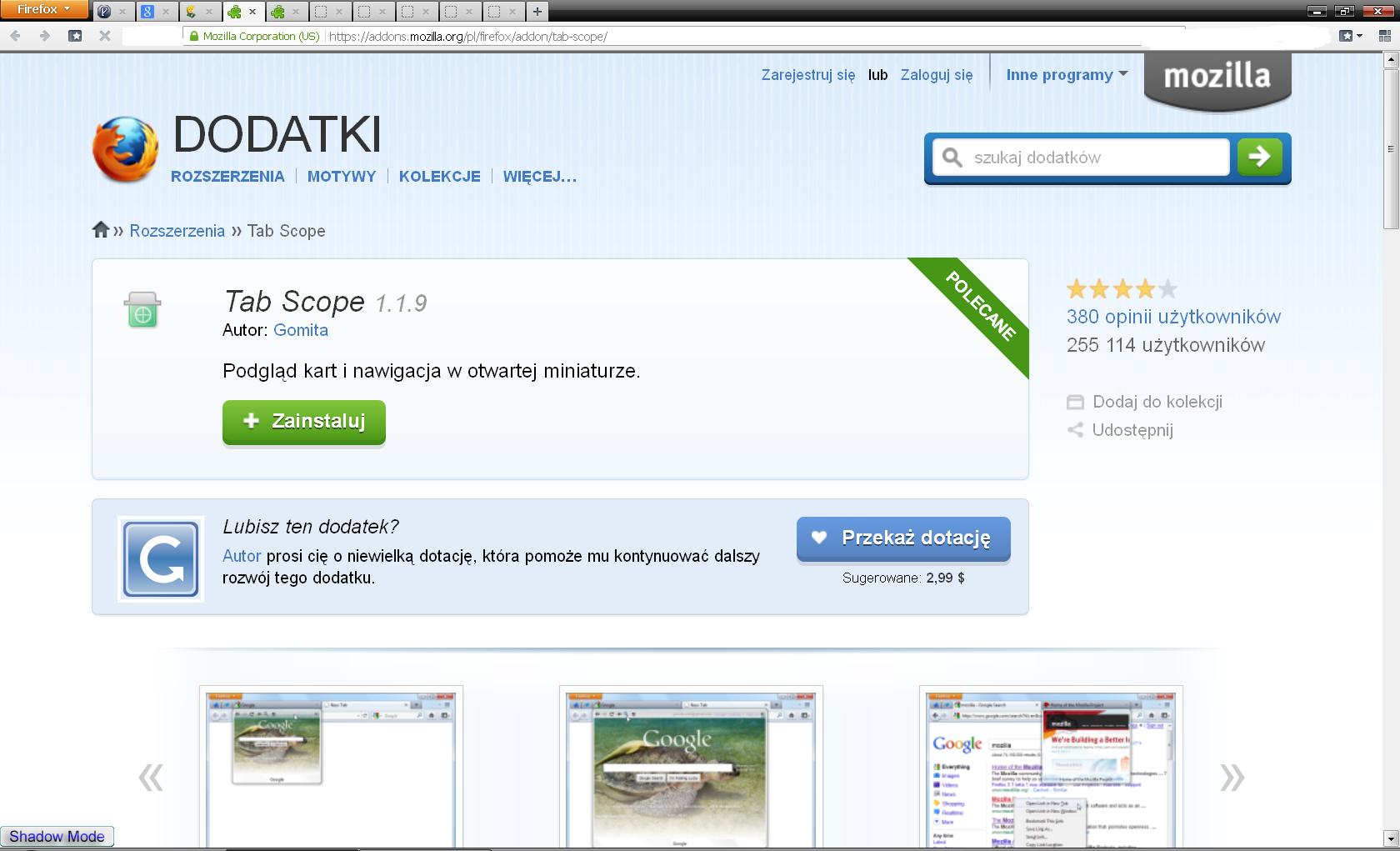Click the magnifying glass search icon
Viewport: 1400px width, 851px height.
[952, 157]
